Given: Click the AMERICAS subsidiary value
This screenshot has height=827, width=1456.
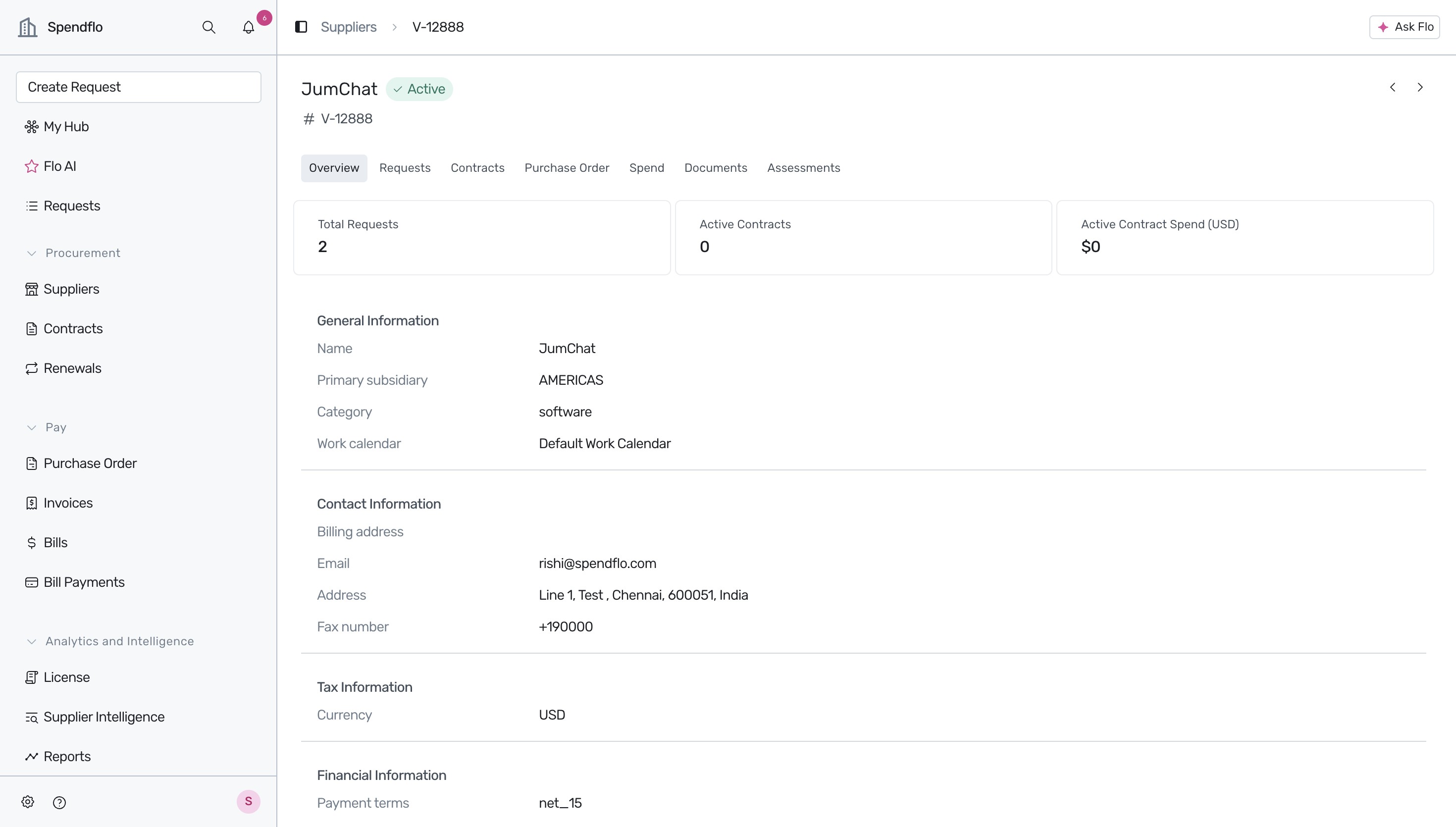Looking at the screenshot, I should [x=571, y=380].
